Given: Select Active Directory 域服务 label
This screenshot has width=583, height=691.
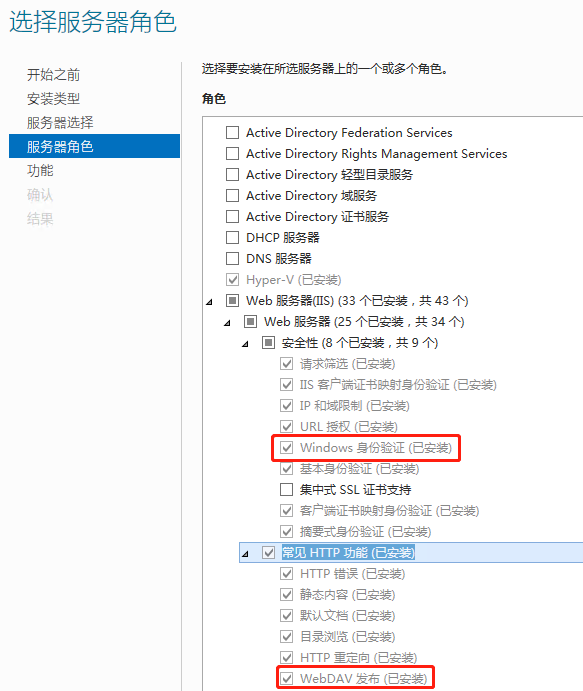Looking at the screenshot, I should [x=311, y=196].
